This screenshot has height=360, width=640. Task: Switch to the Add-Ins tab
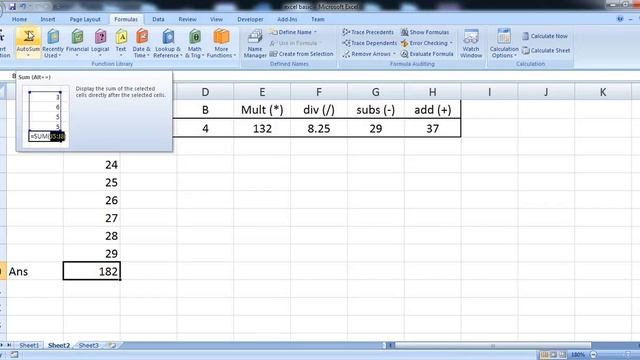point(287,19)
